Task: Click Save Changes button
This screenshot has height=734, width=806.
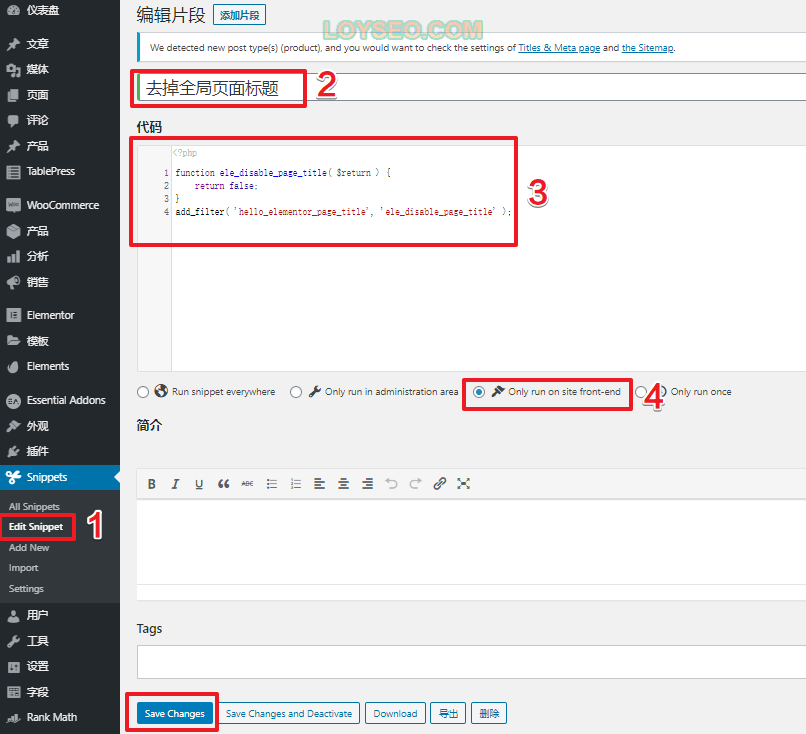Action: (175, 713)
